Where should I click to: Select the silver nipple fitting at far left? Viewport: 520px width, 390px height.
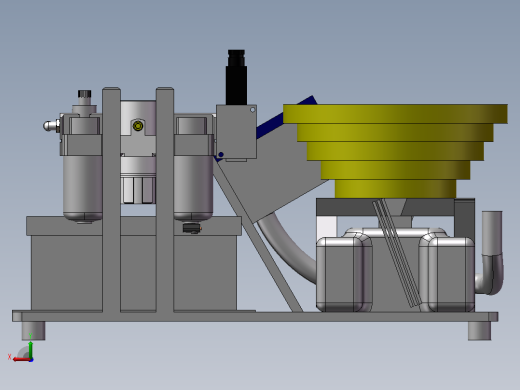(x=52, y=126)
